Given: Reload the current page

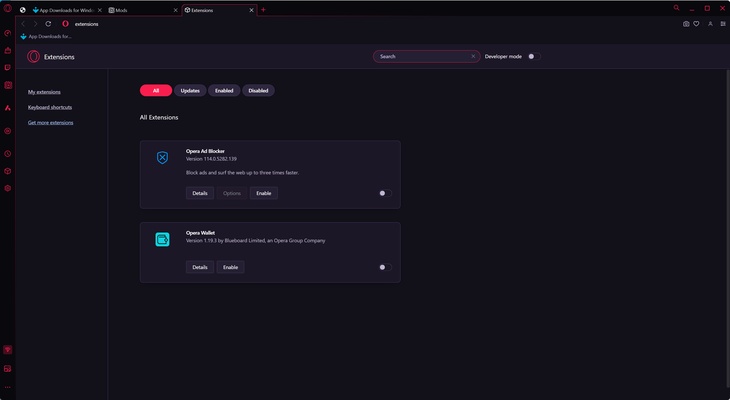Looking at the screenshot, I should coord(48,24).
